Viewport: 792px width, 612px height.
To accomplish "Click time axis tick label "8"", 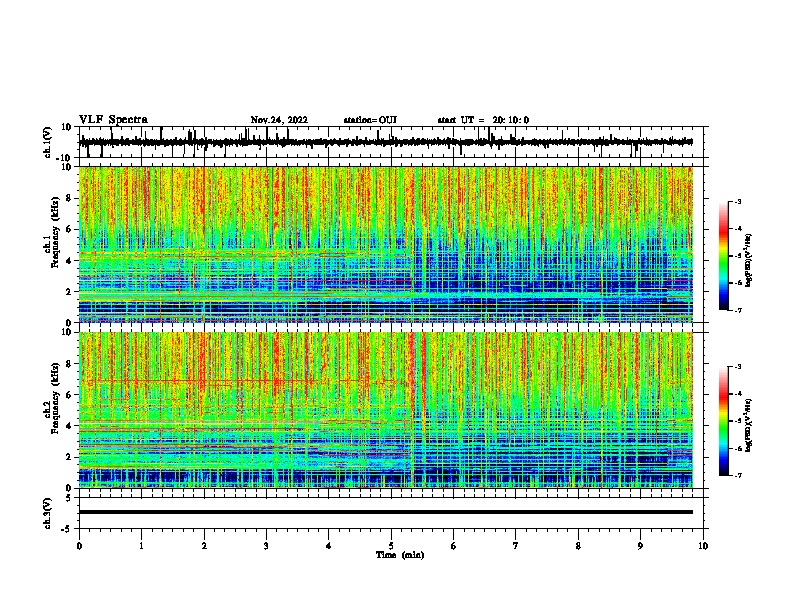I will 578,546.
